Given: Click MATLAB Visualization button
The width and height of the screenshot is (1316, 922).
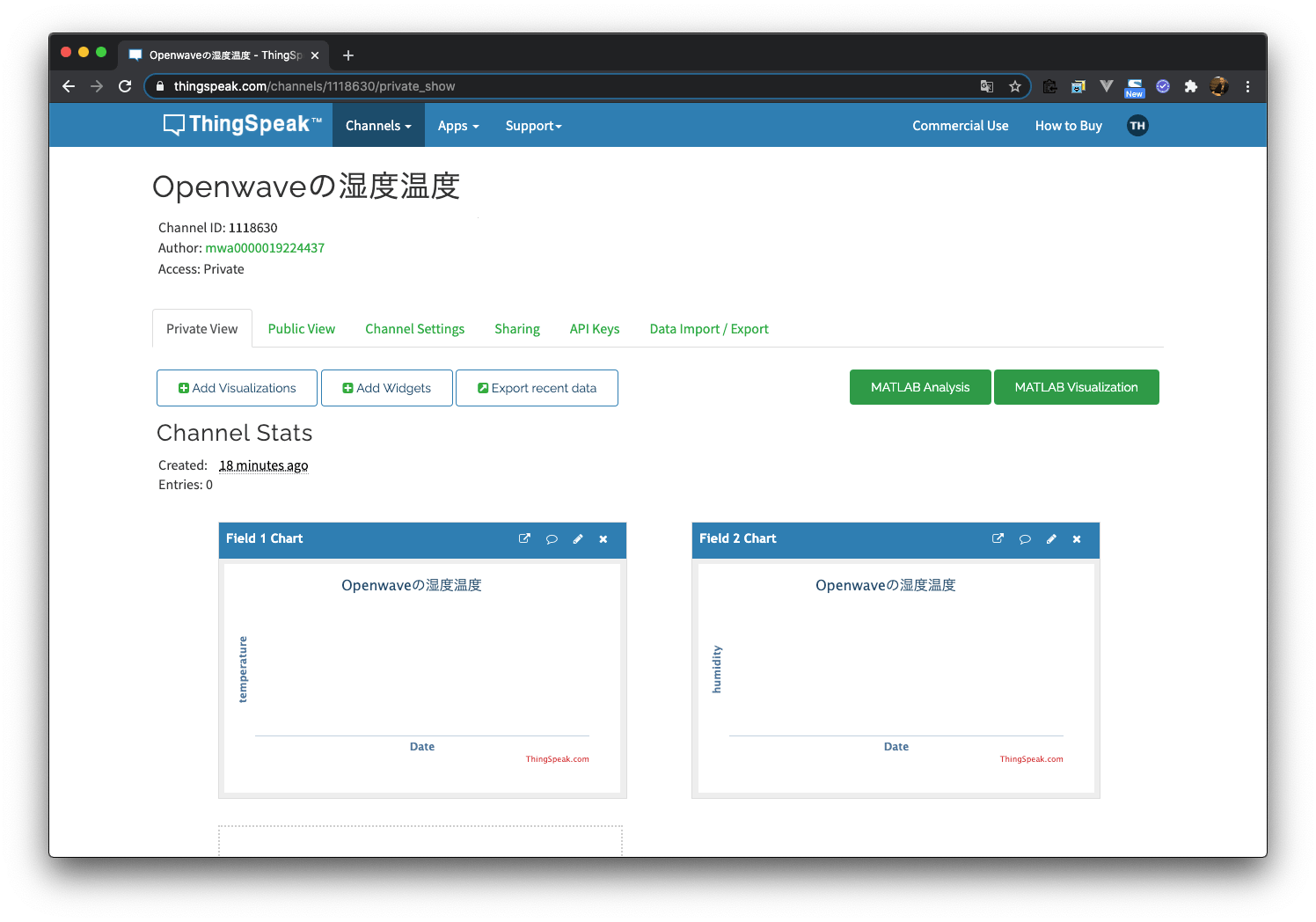Looking at the screenshot, I should [1077, 387].
